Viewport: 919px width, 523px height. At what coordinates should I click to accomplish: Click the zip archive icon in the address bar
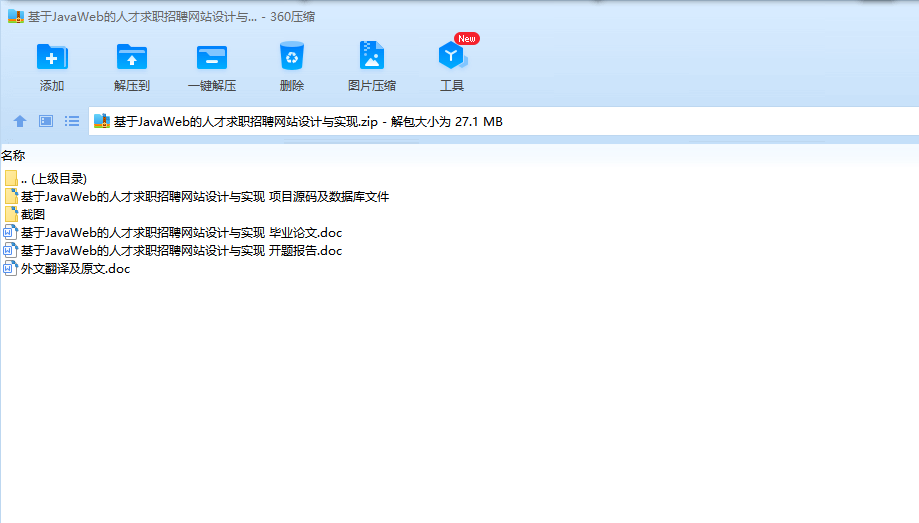[102, 121]
